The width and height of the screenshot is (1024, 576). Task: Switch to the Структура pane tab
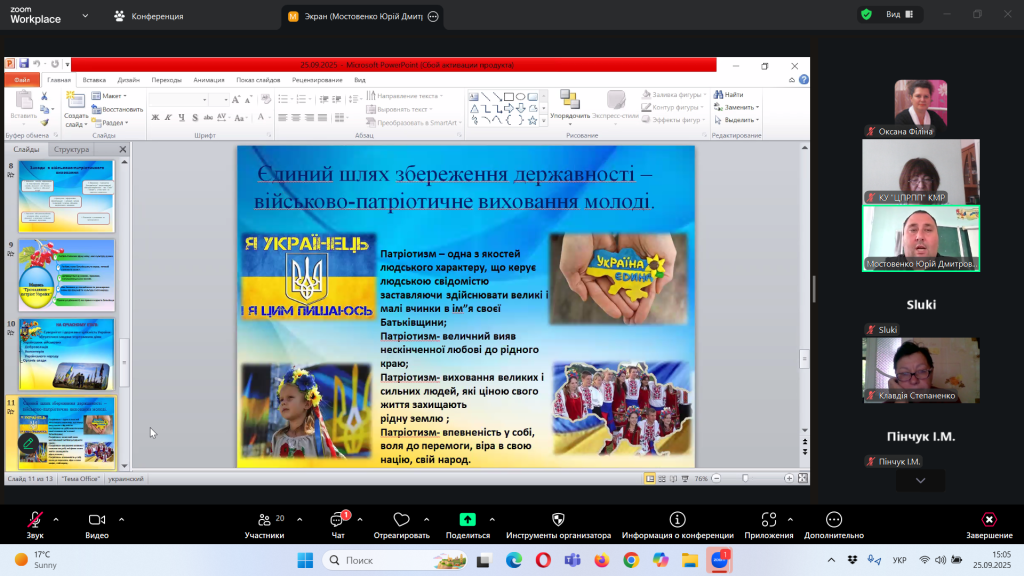(71, 149)
